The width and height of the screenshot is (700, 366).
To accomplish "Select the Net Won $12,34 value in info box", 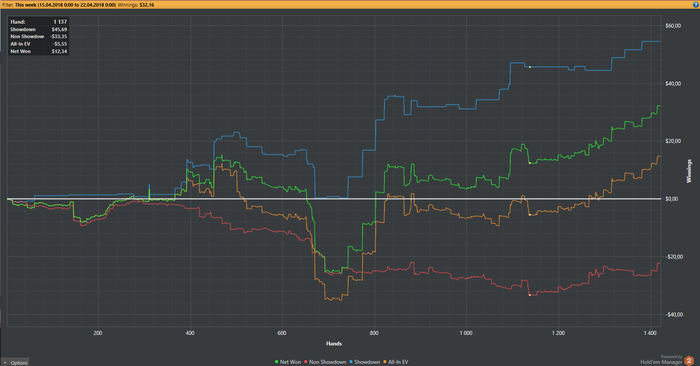I will [x=59, y=51].
